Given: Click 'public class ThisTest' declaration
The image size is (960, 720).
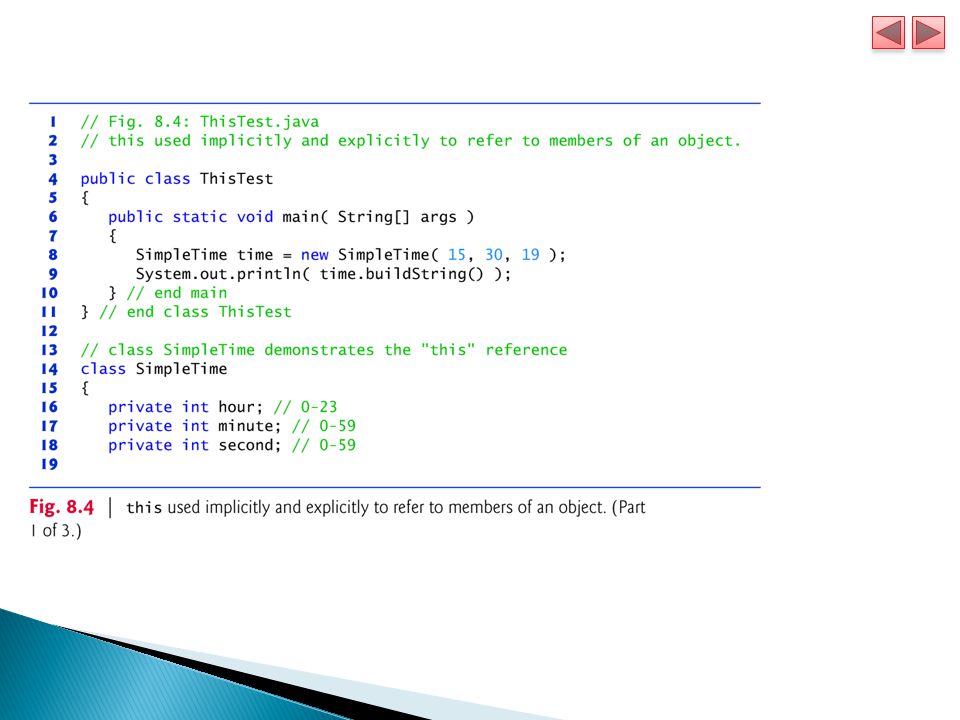Looking at the screenshot, I should coord(177,179).
